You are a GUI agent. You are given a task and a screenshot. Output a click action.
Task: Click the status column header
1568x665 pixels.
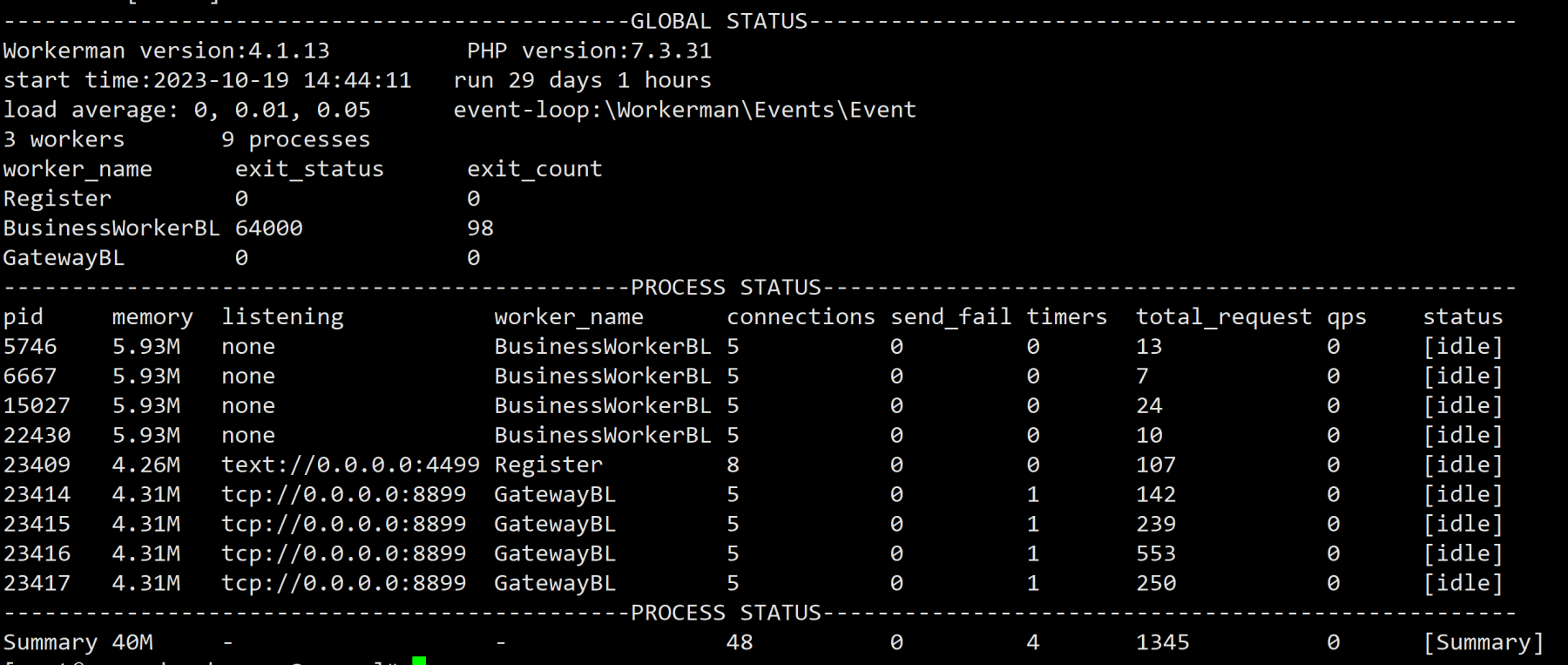[1463, 317]
